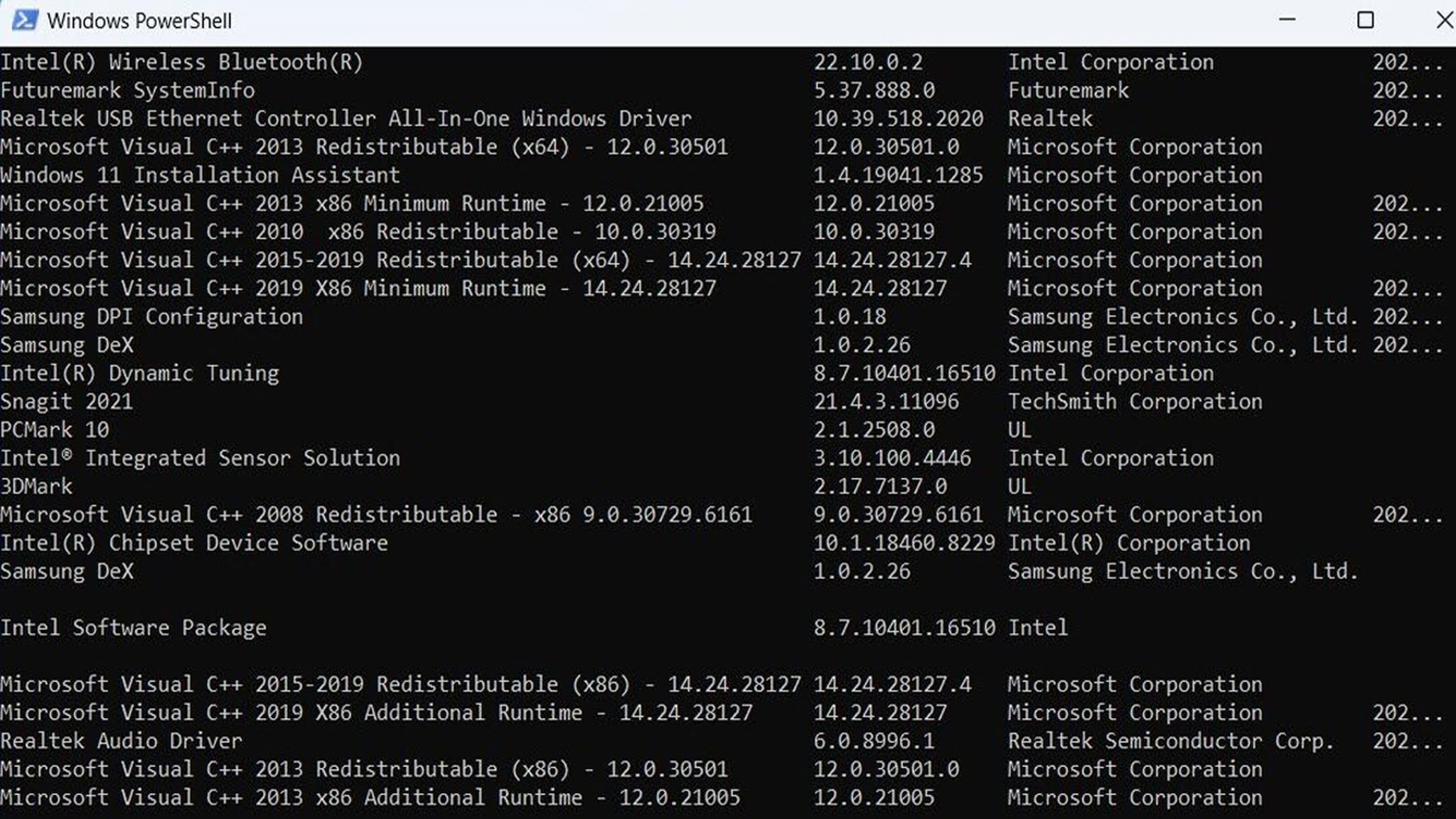Select the Realtek Audio Driver entry
The height and width of the screenshot is (819, 1456).
121,740
